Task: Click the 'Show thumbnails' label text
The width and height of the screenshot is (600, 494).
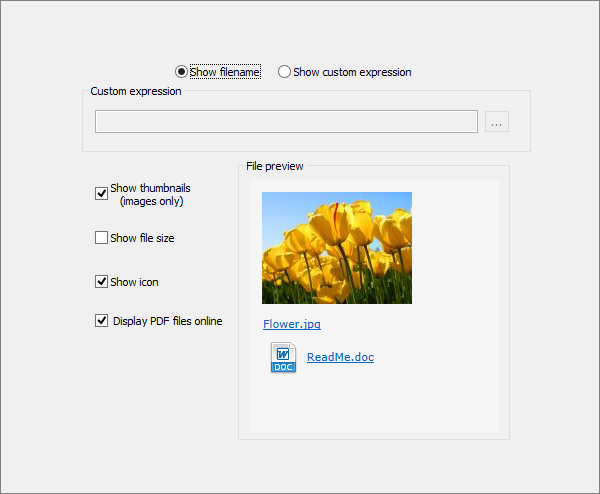Action: coord(150,188)
